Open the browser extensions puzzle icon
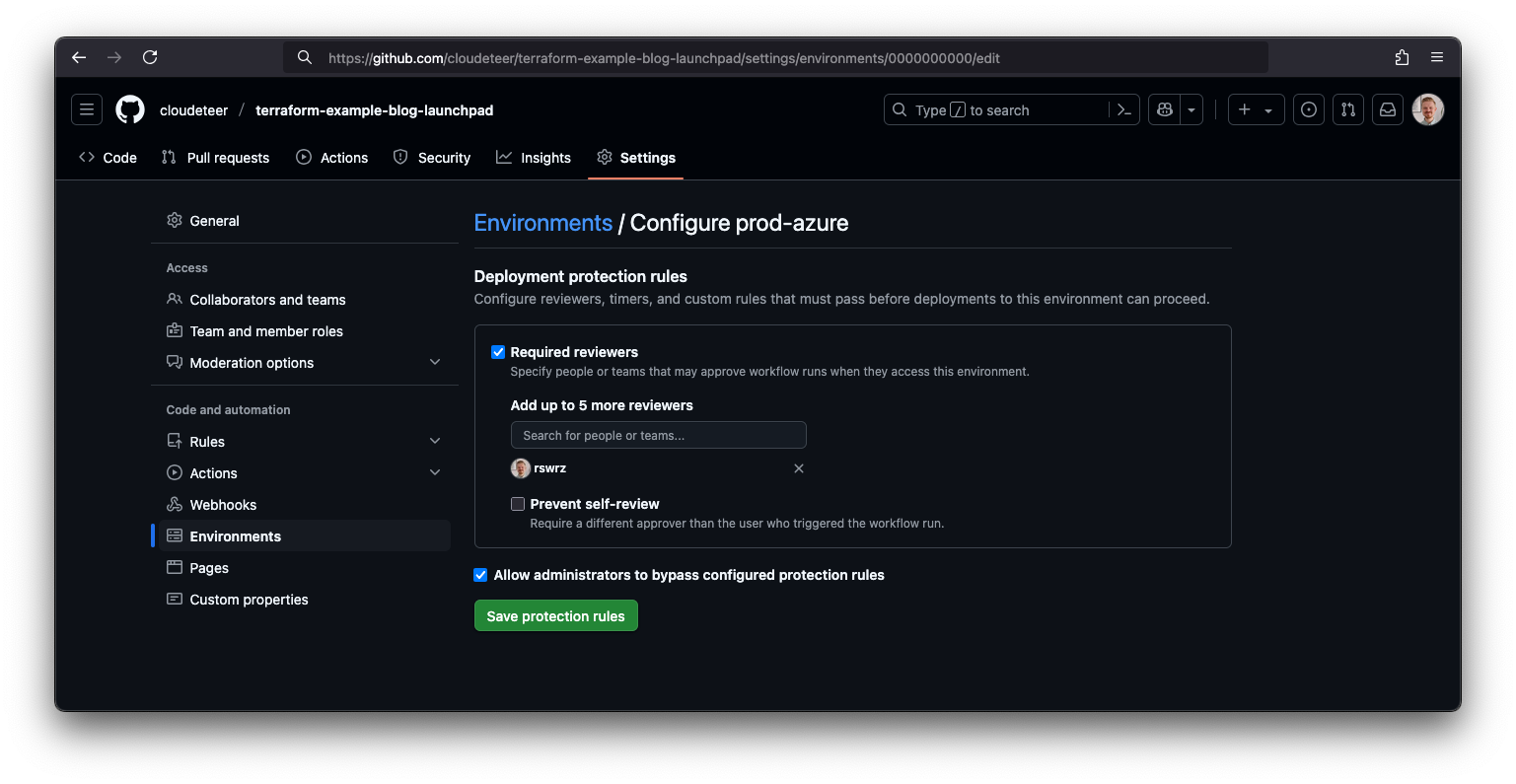 tap(1402, 57)
